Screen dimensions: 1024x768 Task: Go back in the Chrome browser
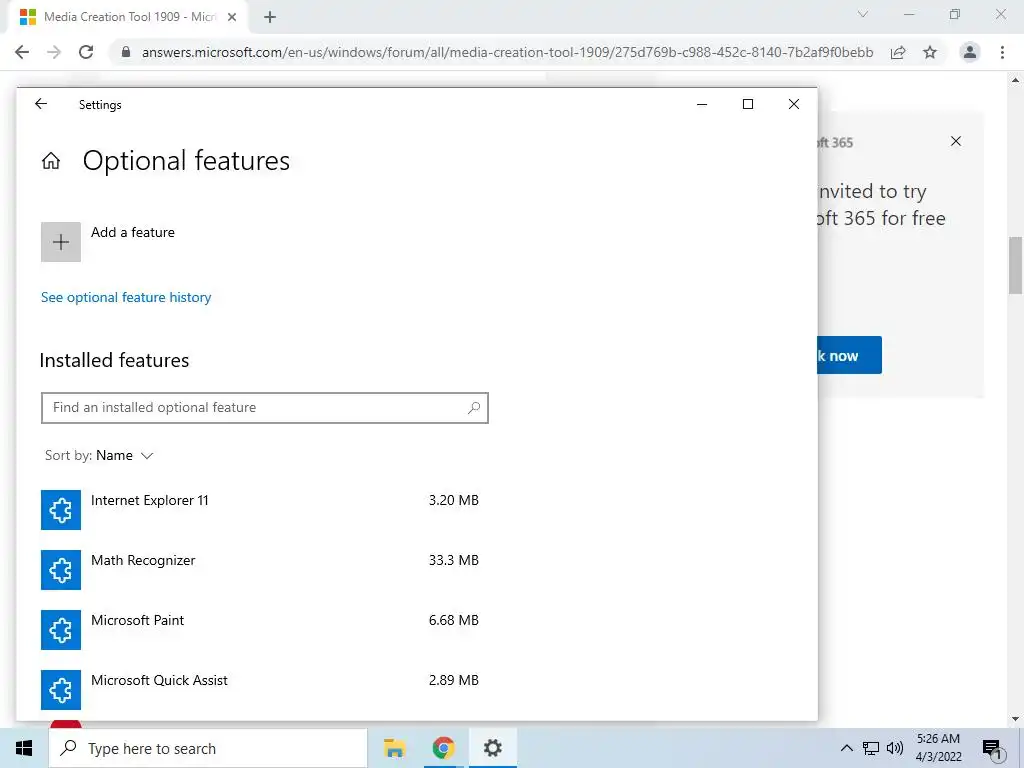click(22, 52)
